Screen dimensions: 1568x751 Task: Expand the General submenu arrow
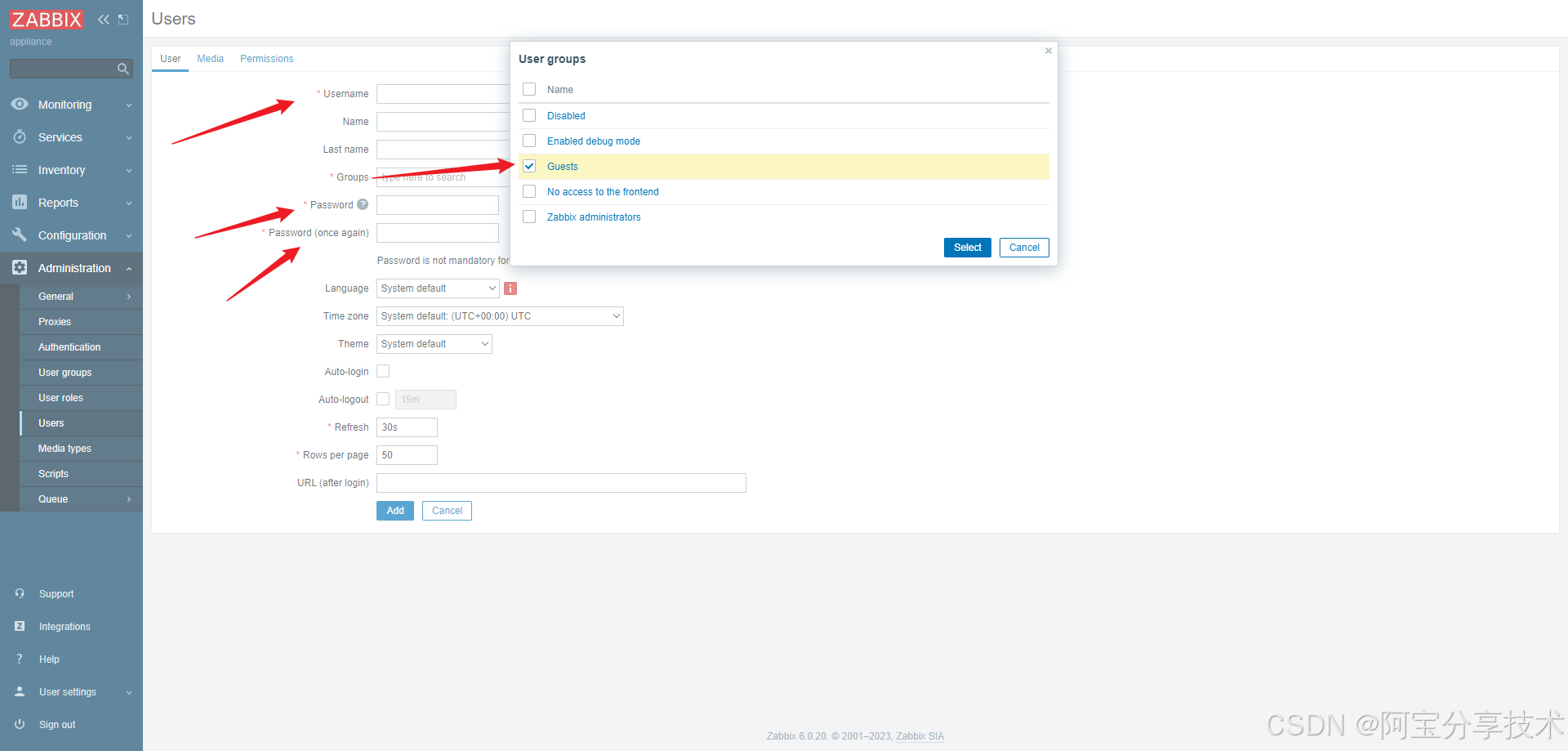coord(129,297)
